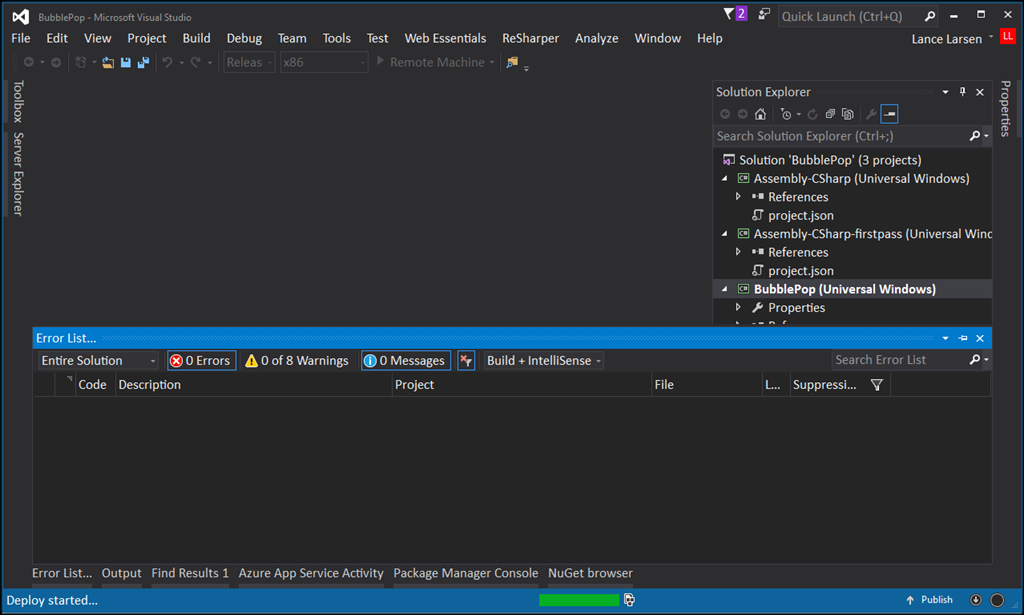The image size is (1024, 615).
Task: Start debugging with Remote Machine play button
Action: coord(381,61)
